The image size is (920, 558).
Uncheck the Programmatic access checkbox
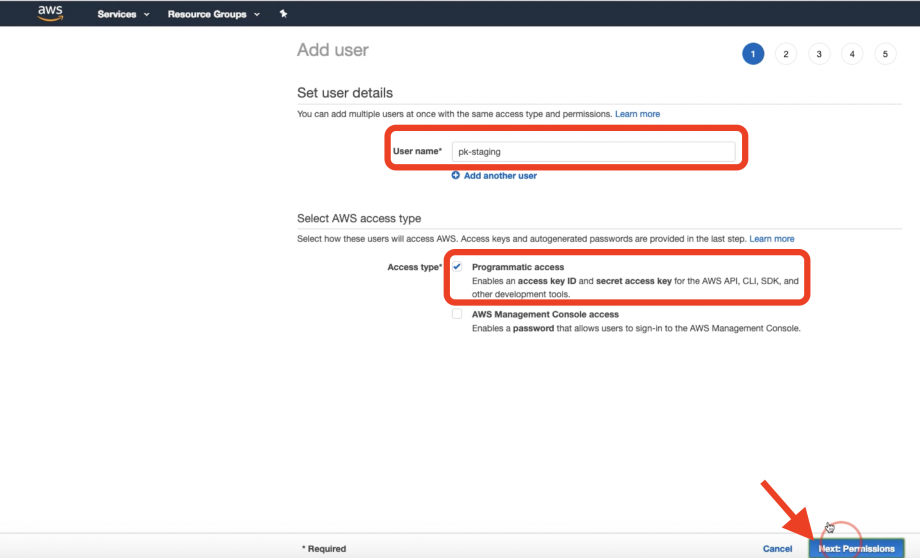pos(457,267)
